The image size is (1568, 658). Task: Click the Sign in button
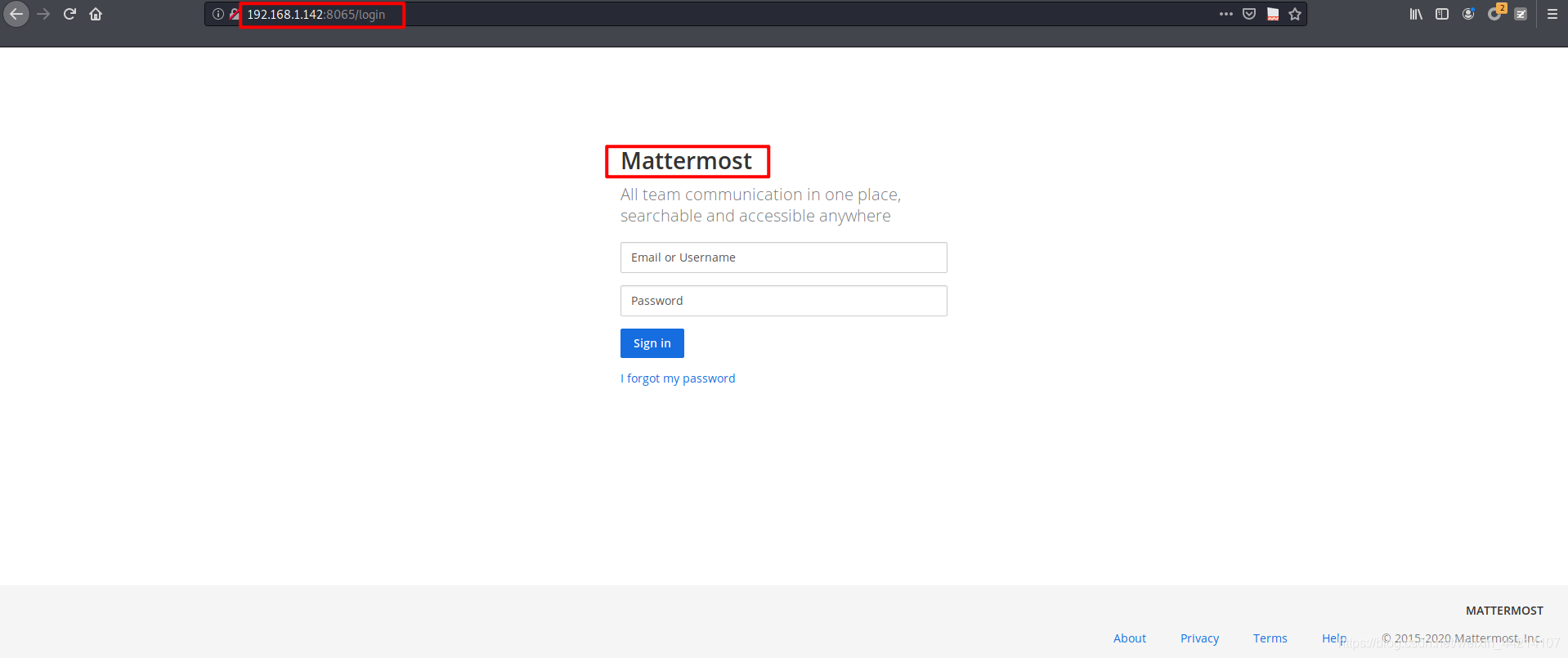(652, 343)
